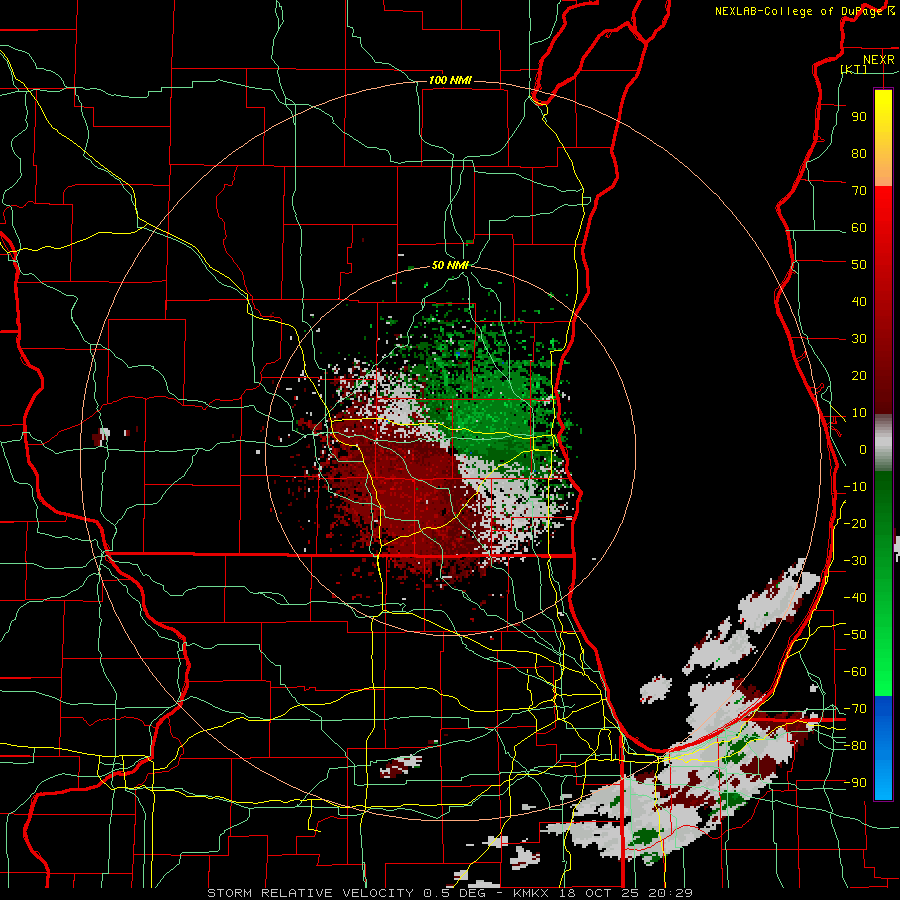Click the -20 value on the velocity scale

click(855, 523)
